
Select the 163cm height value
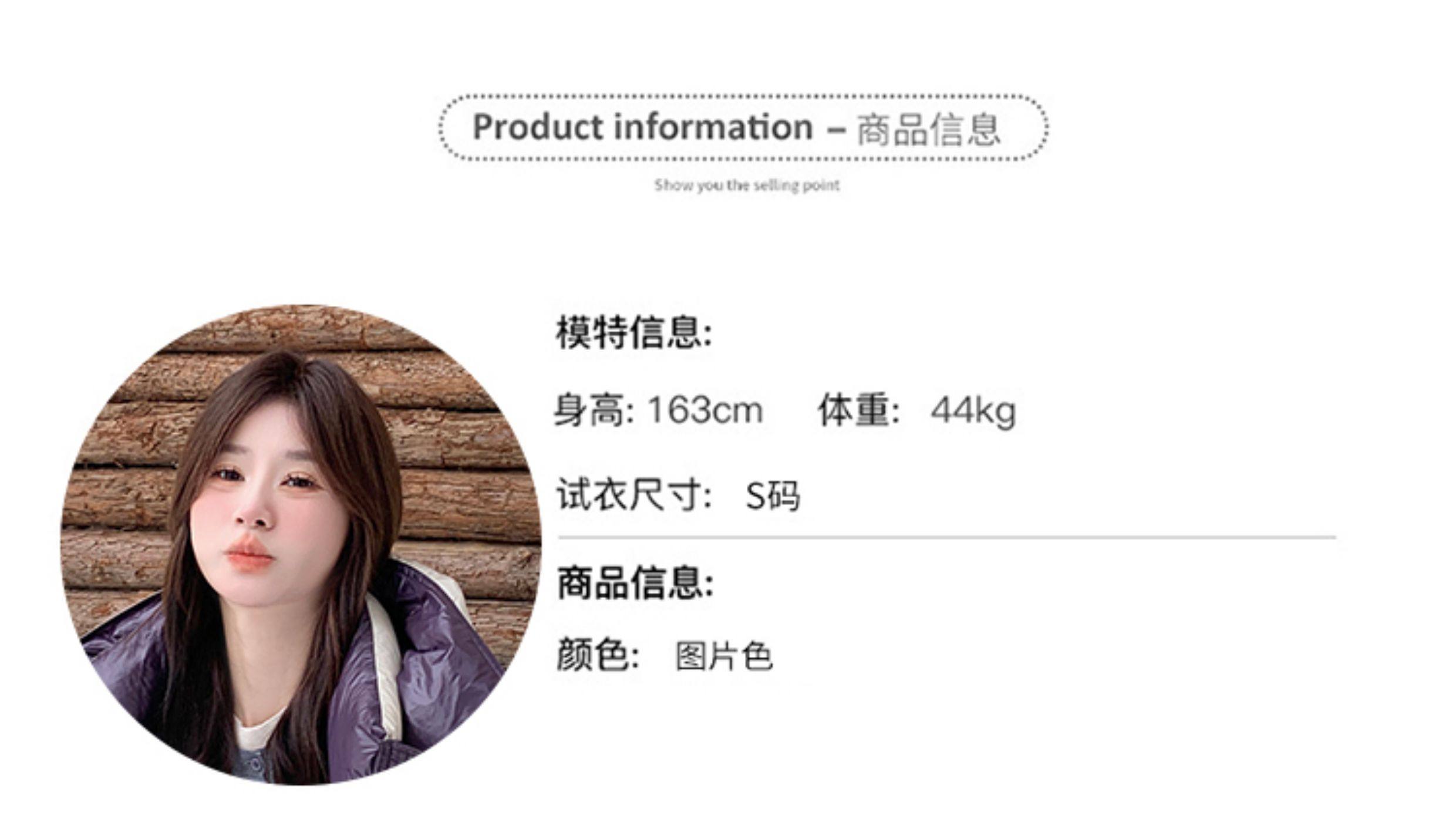coord(705,410)
